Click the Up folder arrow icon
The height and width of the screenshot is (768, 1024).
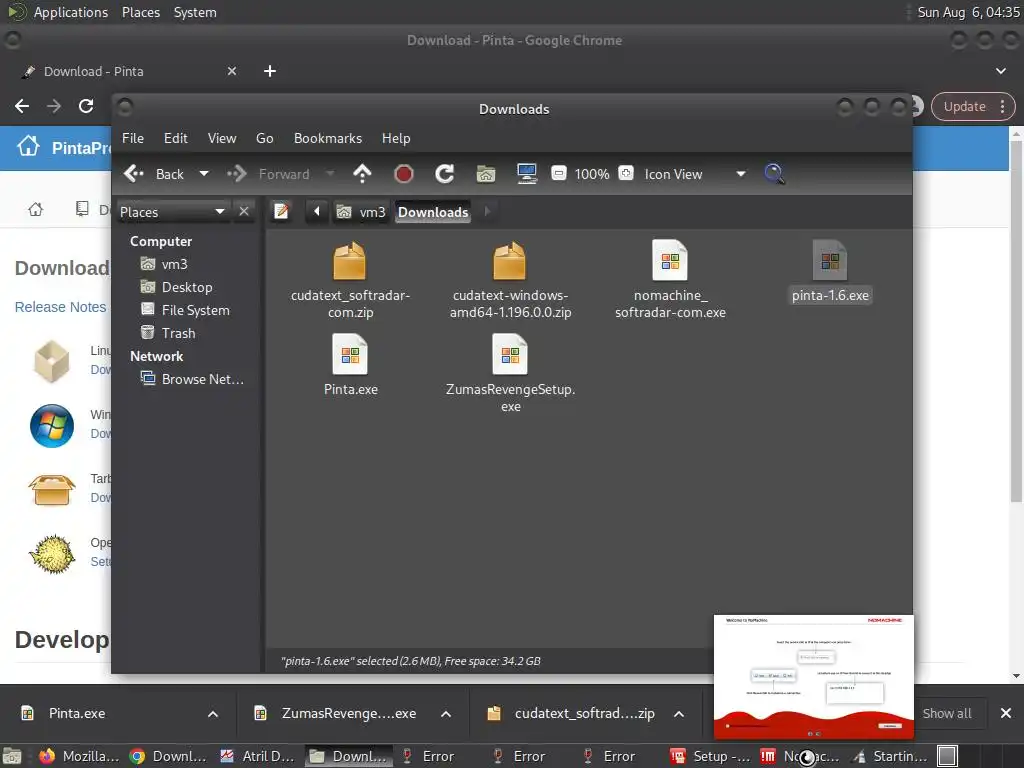(362, 174)
